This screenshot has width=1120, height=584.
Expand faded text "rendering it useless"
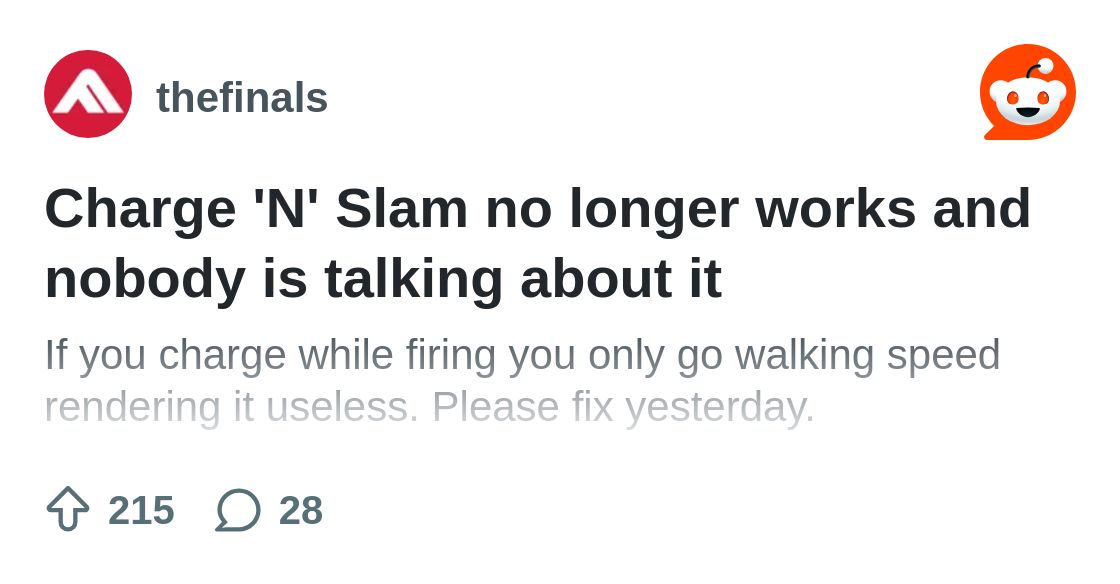coord(231,408)
